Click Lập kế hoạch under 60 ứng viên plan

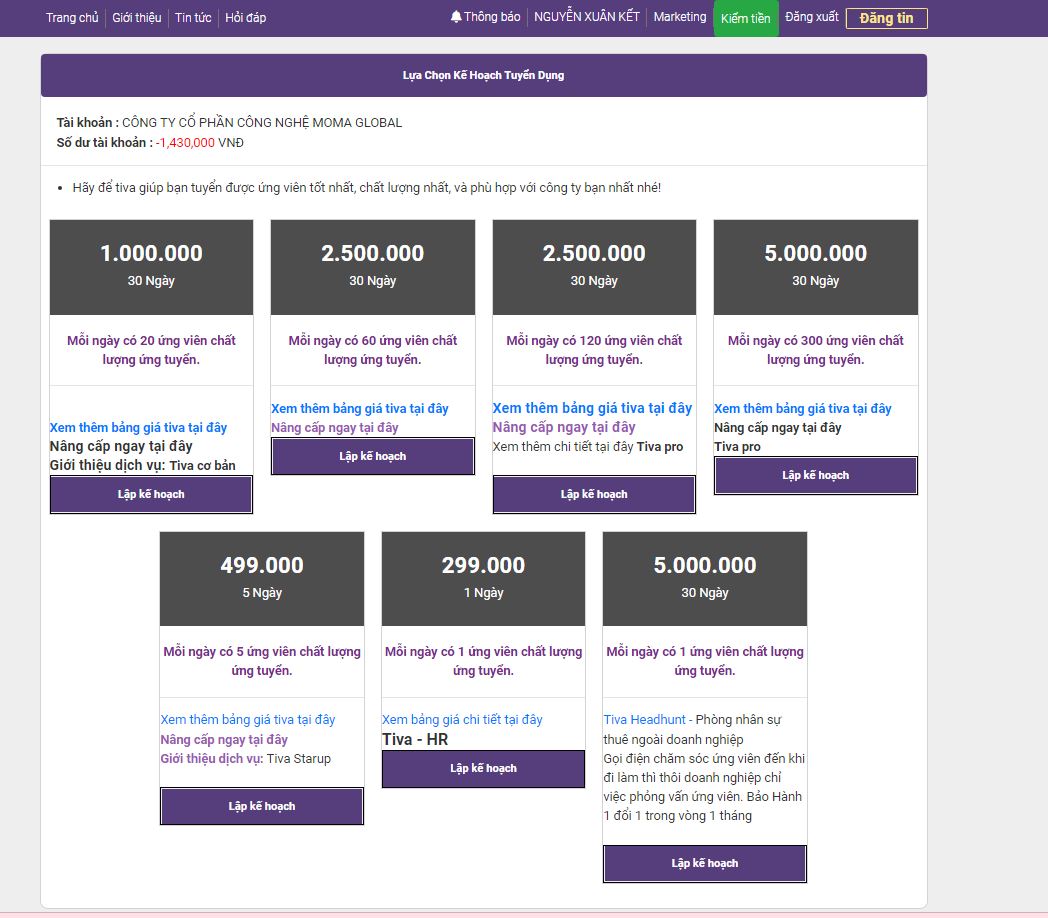point(372,456)
